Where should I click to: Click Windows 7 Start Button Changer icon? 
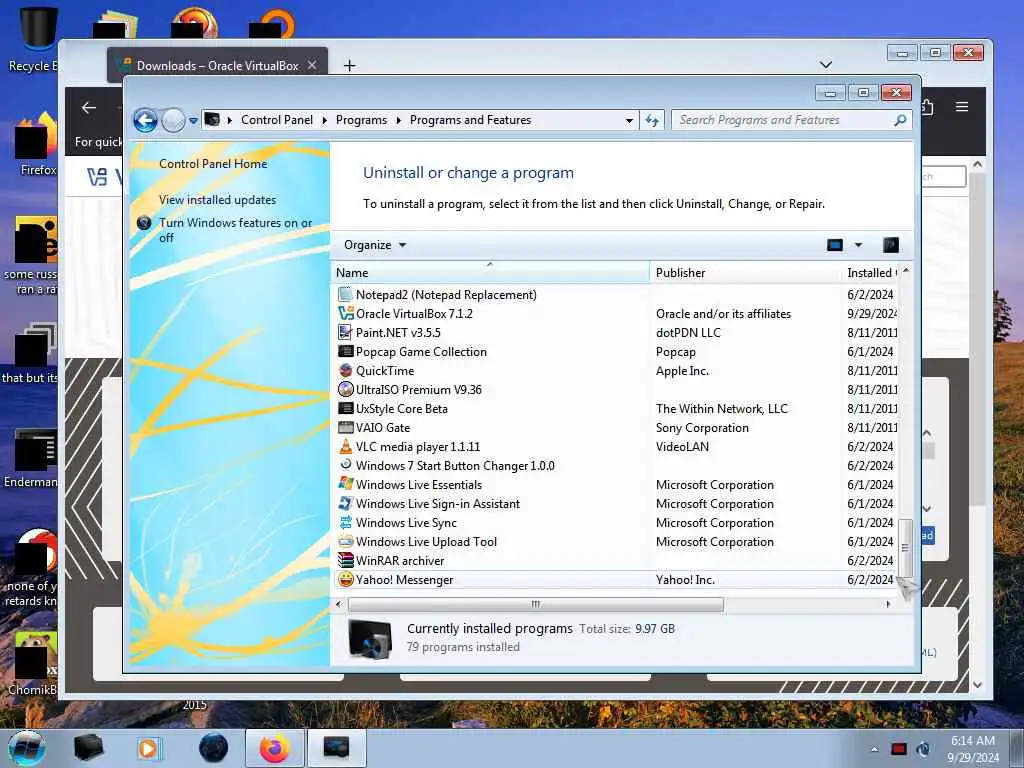pyautogui.click(x=345, y=465)
